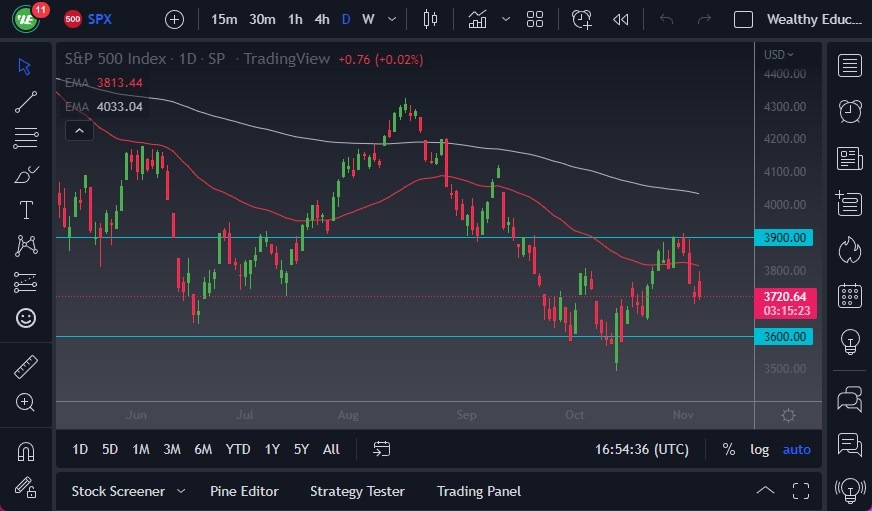The image size is (872, 511).
Task: Open the Strategy Tester tab
Action: tap(357, 491)
